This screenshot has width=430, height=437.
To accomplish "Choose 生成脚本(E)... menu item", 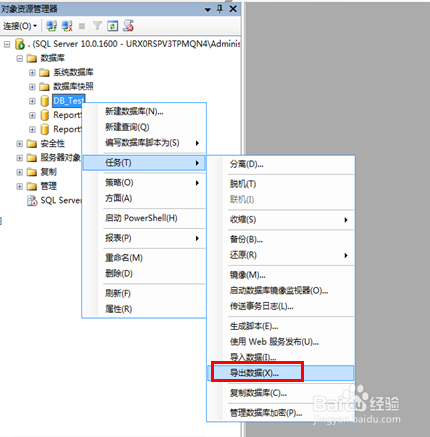I will pos(281,326).
